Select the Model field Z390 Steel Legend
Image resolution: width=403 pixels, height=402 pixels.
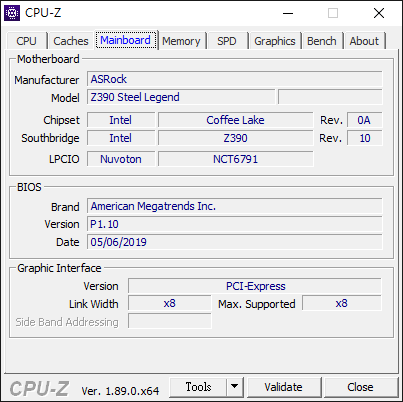[x=181, y=97]
